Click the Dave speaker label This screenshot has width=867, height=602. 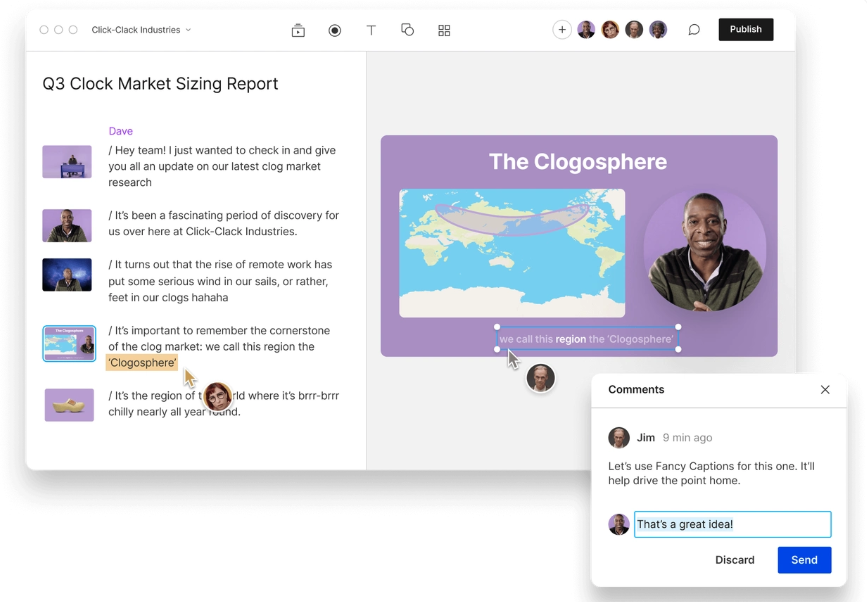click(120, 131)
